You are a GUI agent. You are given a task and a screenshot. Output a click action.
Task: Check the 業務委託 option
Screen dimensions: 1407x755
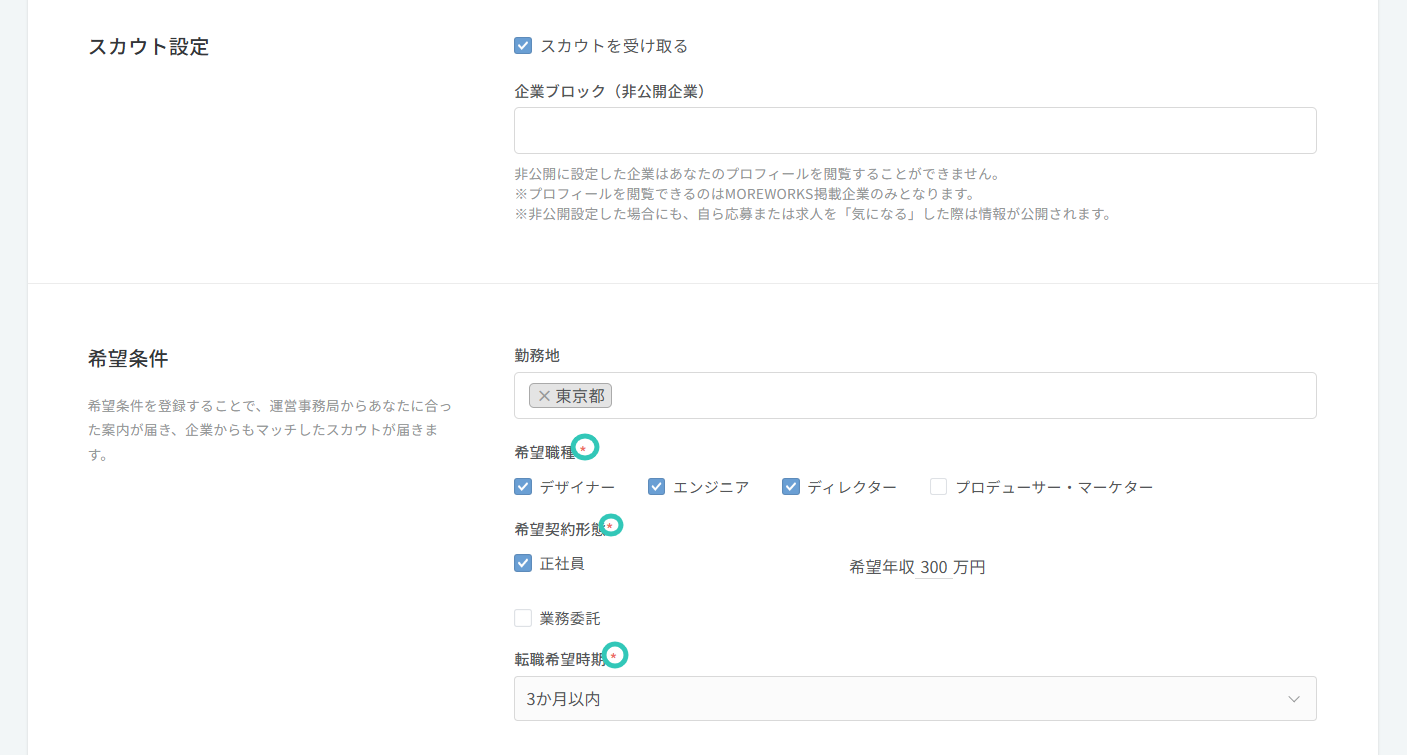523,618
